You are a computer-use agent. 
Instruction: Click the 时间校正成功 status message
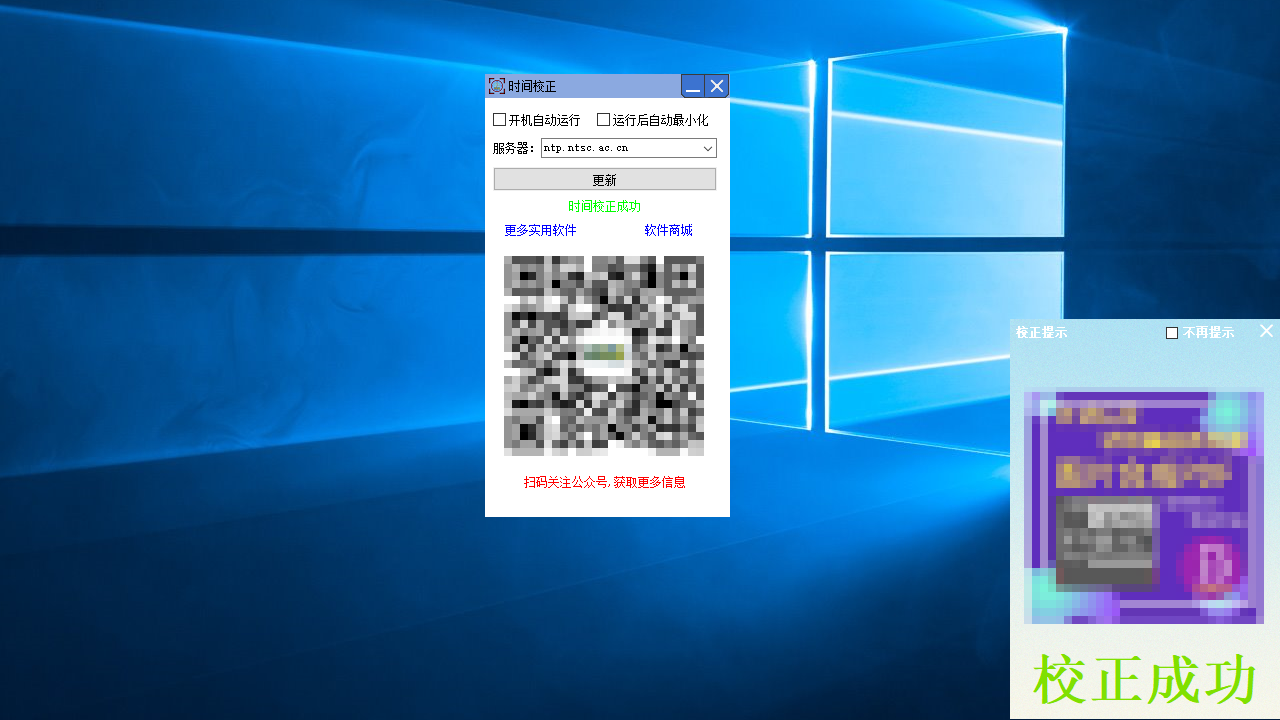[604, 206]
